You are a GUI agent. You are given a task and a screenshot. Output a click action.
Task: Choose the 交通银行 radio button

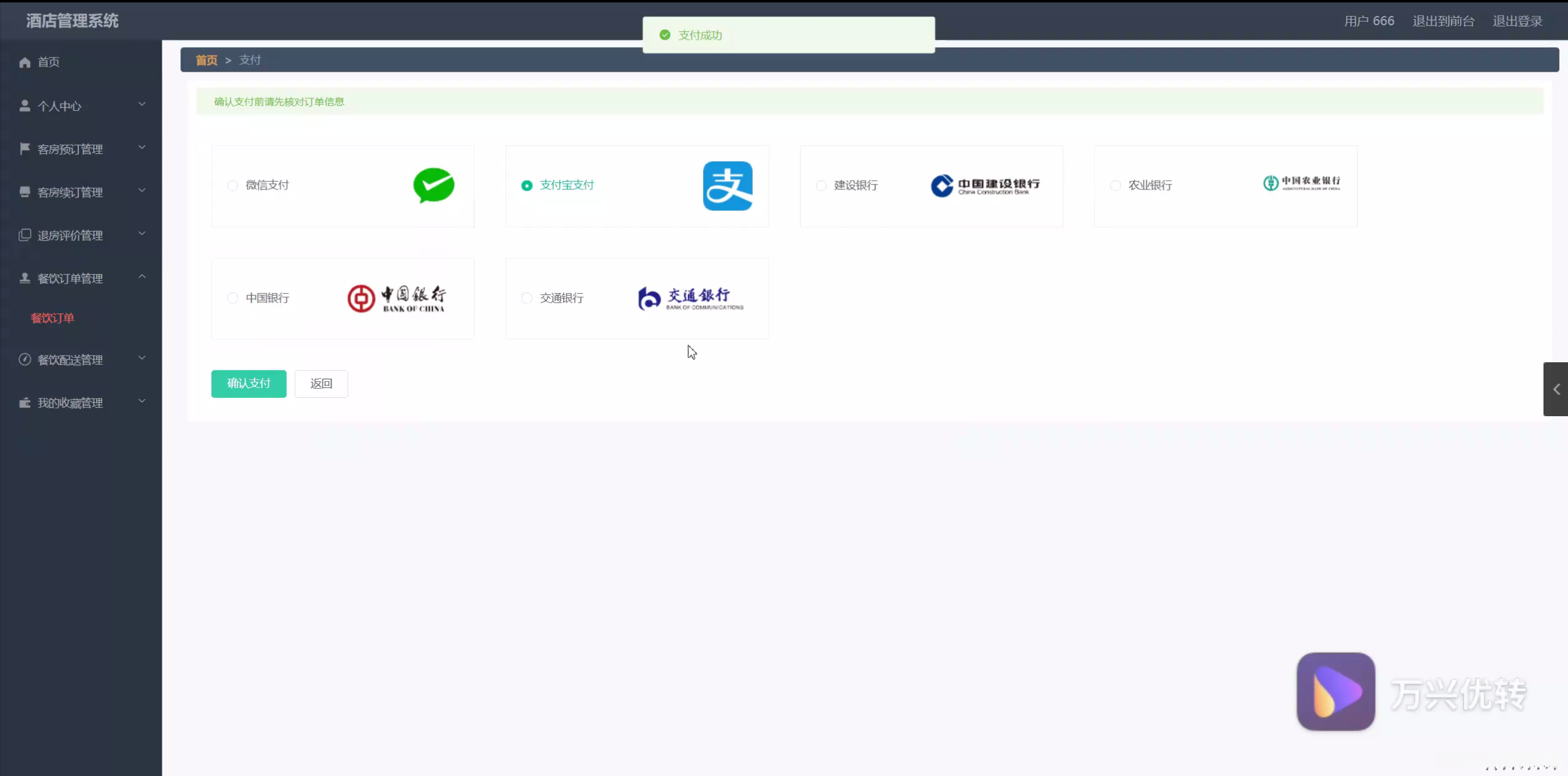(x=527, y=298)
